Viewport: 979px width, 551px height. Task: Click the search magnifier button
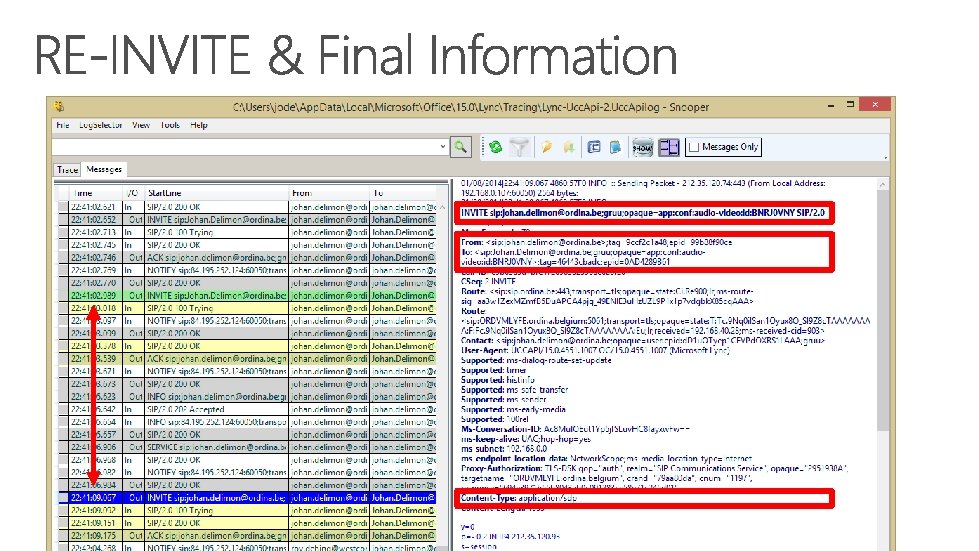(461, 147)
